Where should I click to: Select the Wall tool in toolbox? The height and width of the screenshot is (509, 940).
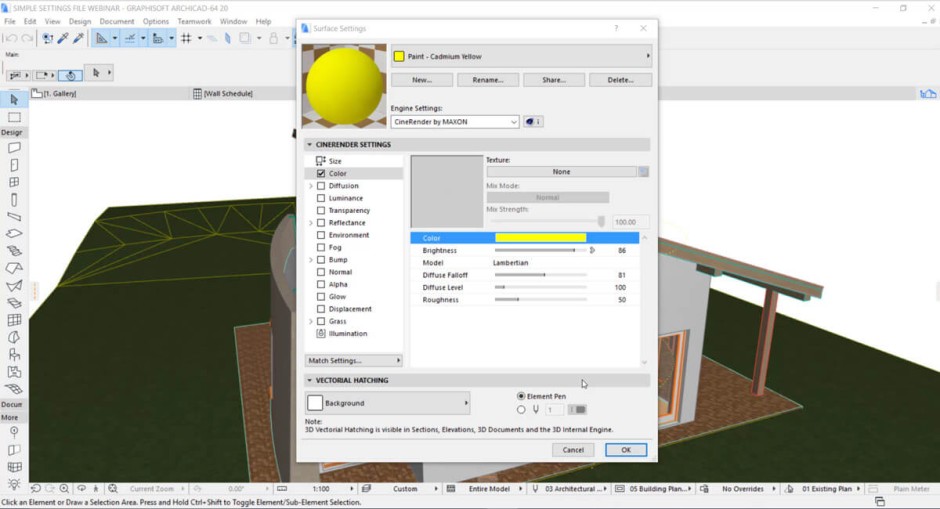(14, 147)
